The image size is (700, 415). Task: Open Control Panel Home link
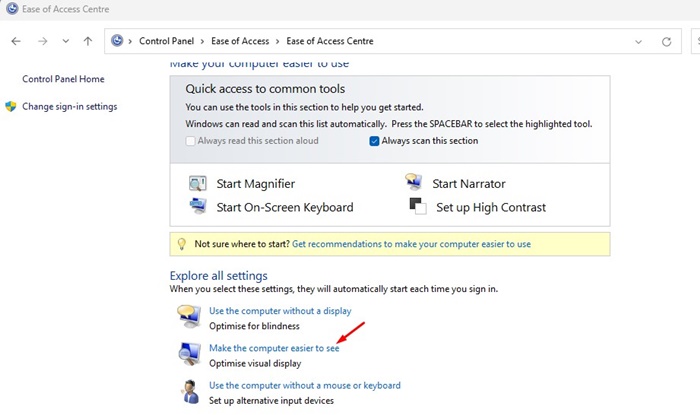tap(63, 79)
